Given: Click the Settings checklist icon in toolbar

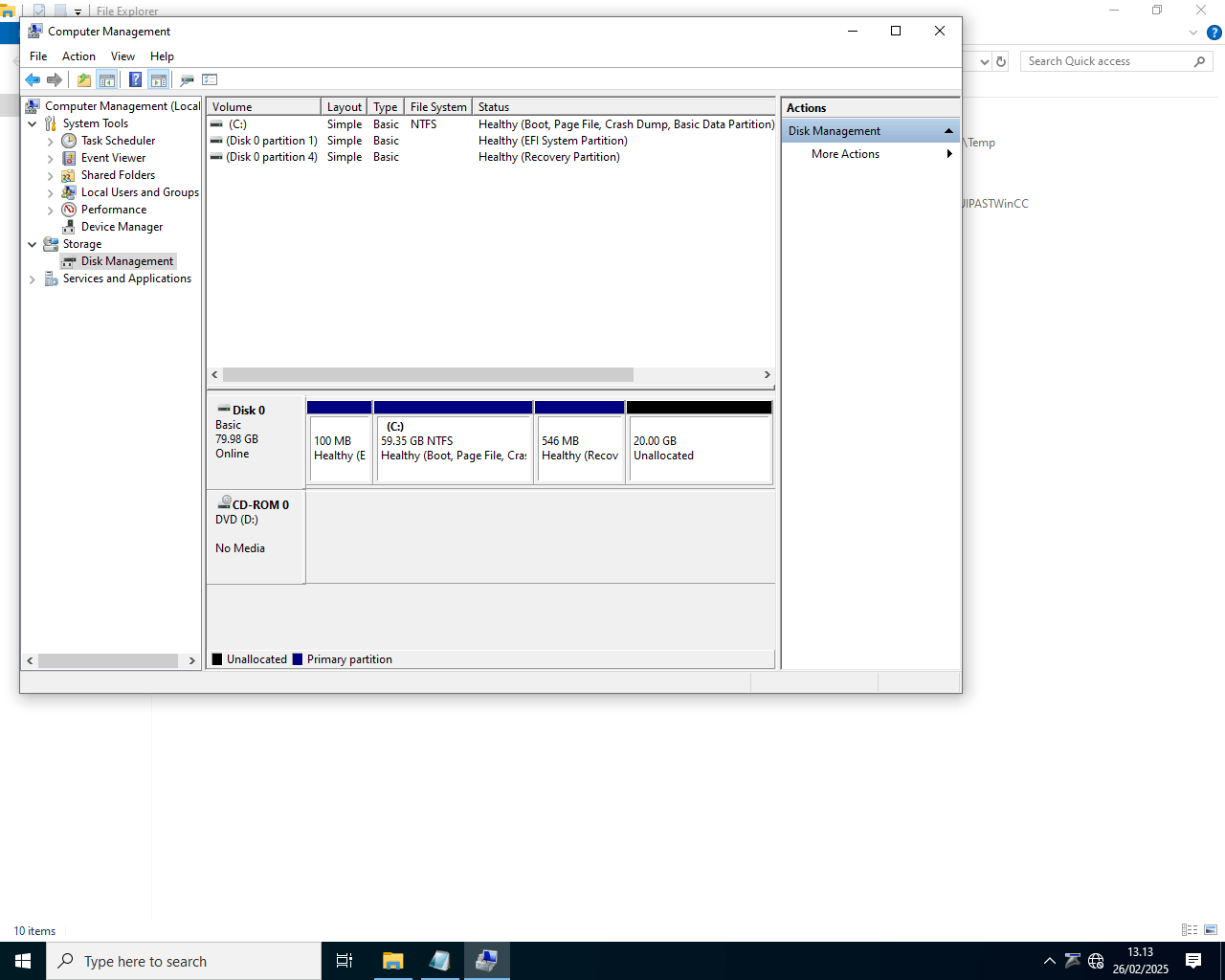Looking at the screenshot, I should coord(211,80).
